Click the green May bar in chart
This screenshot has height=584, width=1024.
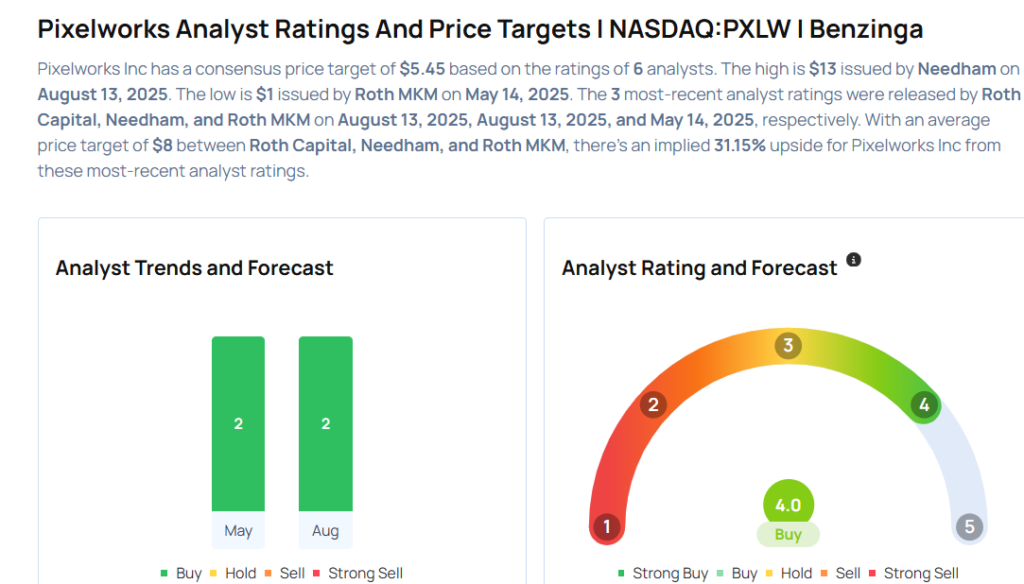click(x=238, y=423)
